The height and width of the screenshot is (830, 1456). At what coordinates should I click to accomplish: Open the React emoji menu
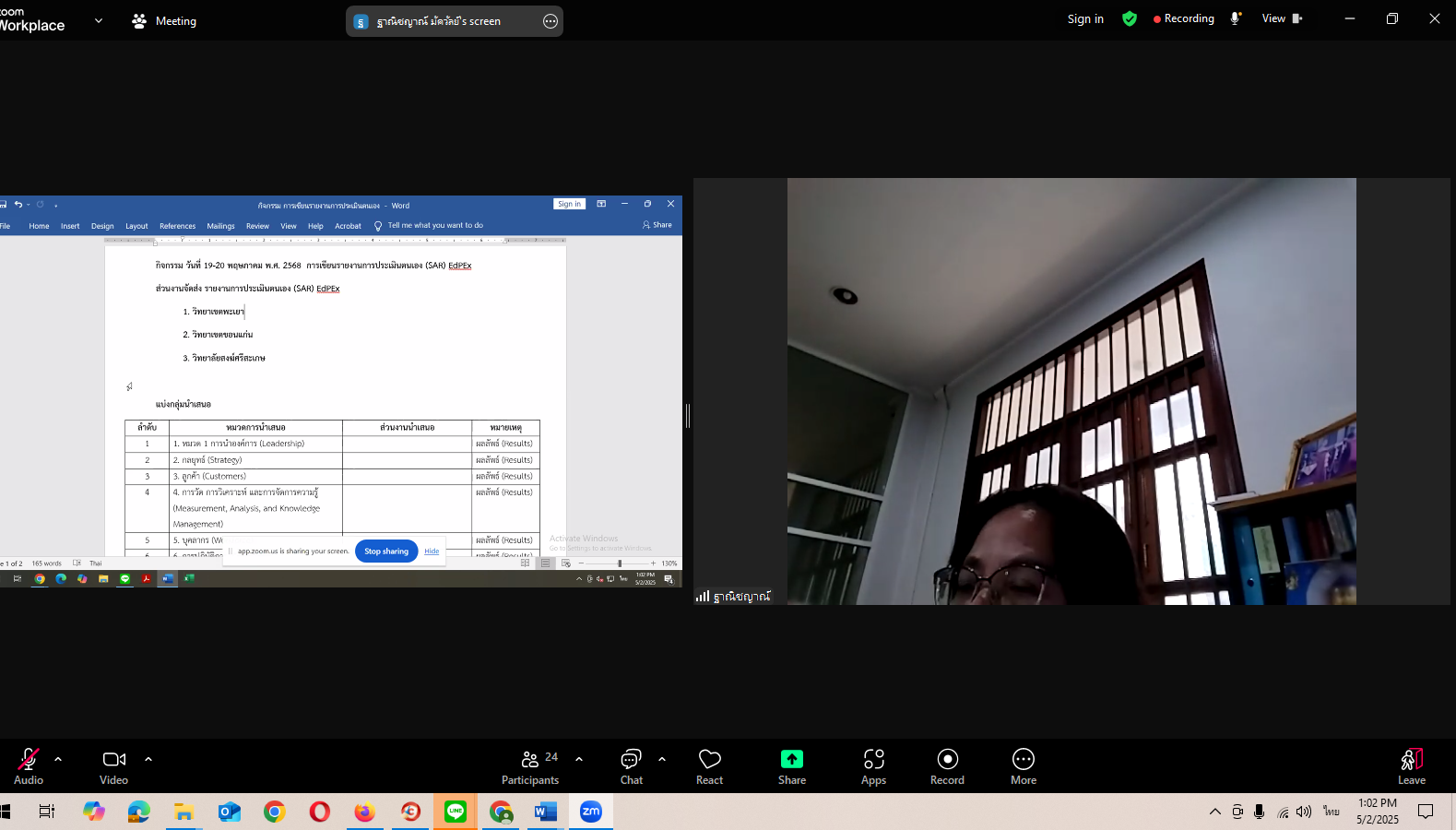coord(710,766)
